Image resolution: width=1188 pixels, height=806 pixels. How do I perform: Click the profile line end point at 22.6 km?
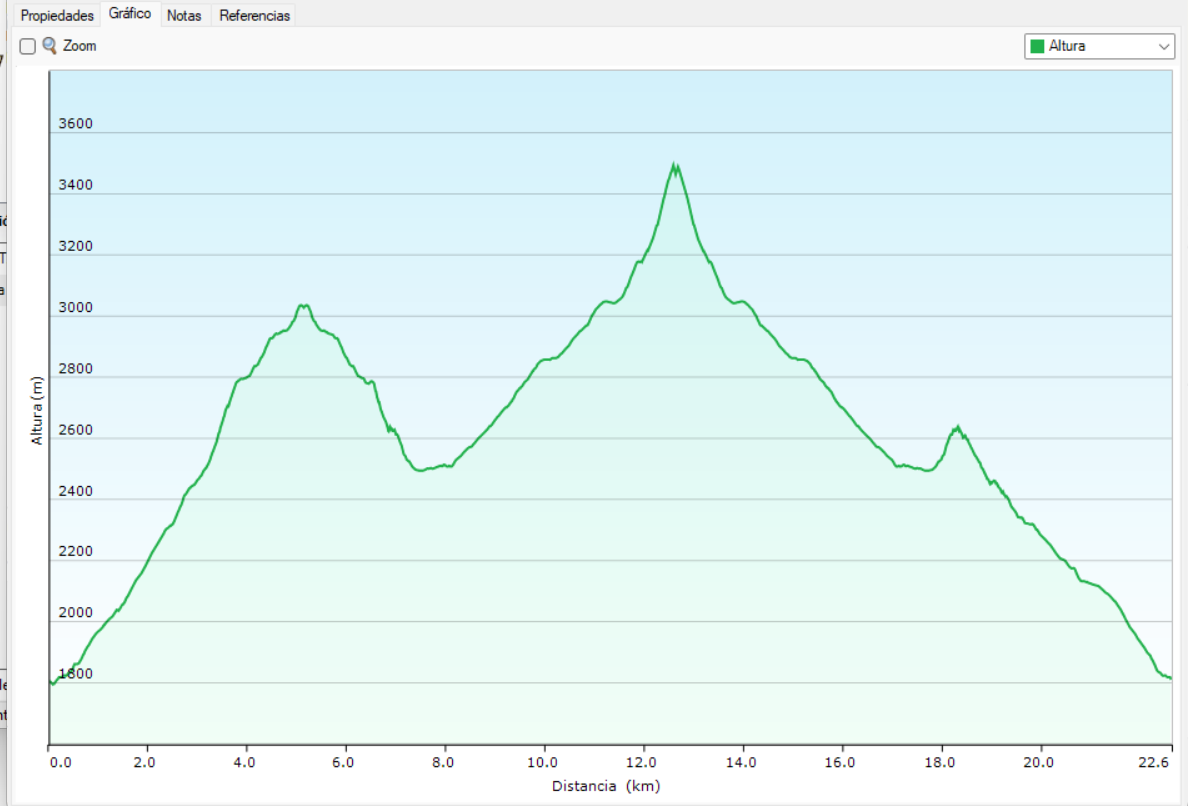(x=1169, y=678)
